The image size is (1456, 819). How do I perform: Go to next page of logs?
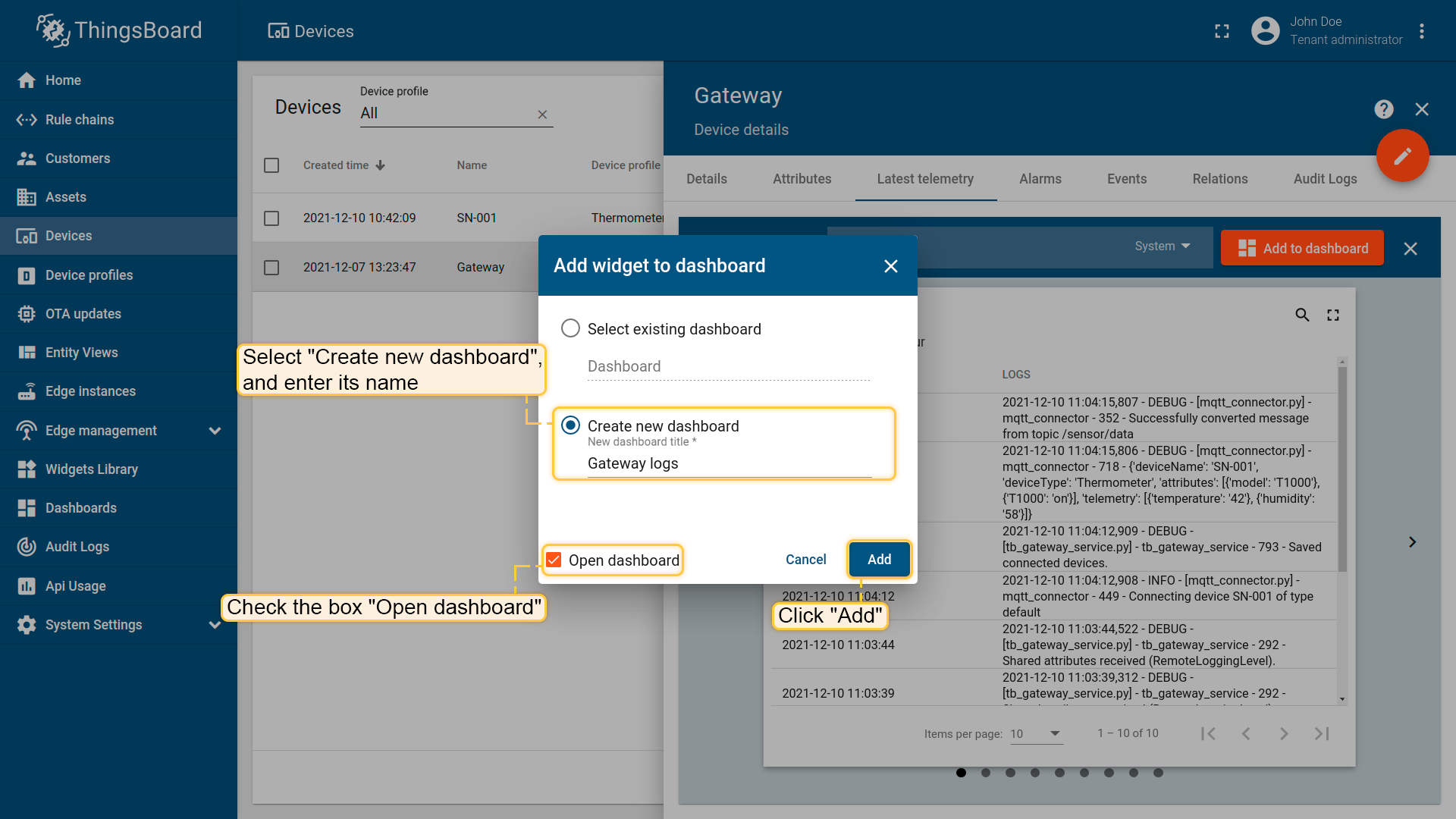pos(1284,733)
